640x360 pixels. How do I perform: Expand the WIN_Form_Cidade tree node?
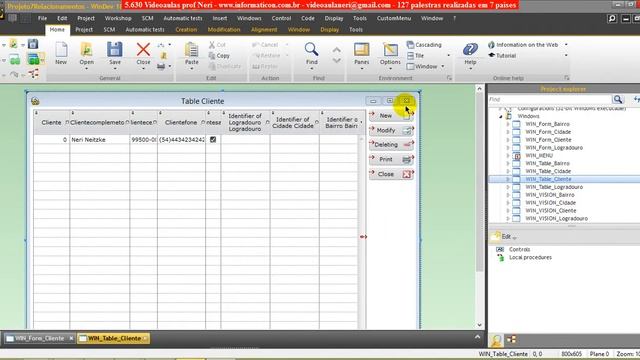point(508,132)
